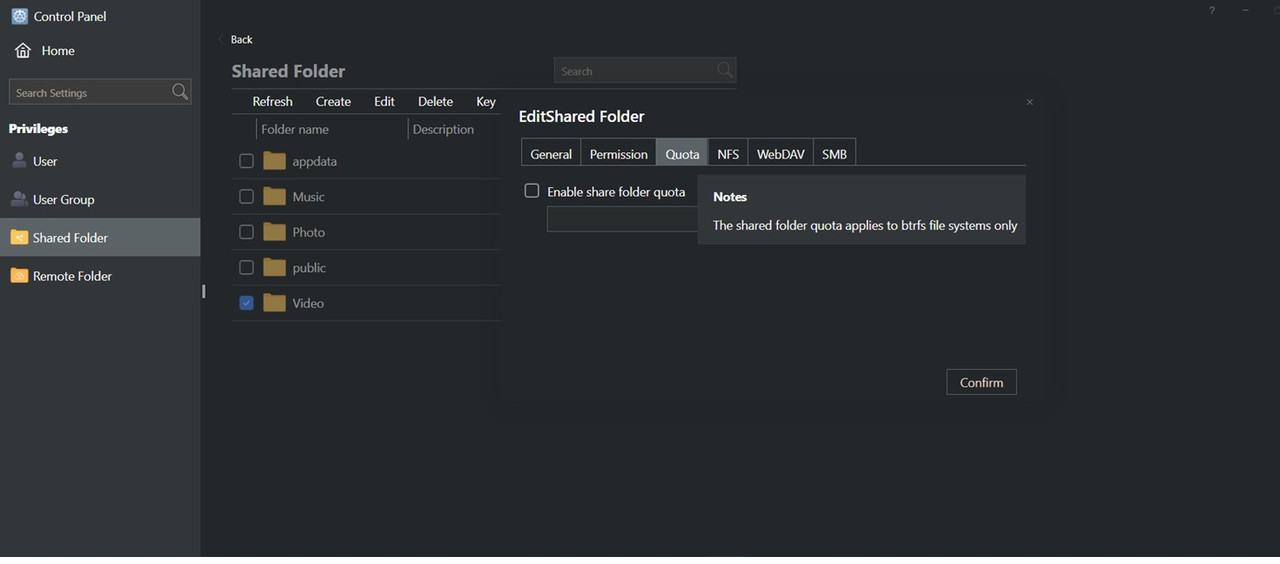This screenshot has width=1280, height=564.
Task: Close the Edit Shared Folder dialog
Action: coord(1029,102)
